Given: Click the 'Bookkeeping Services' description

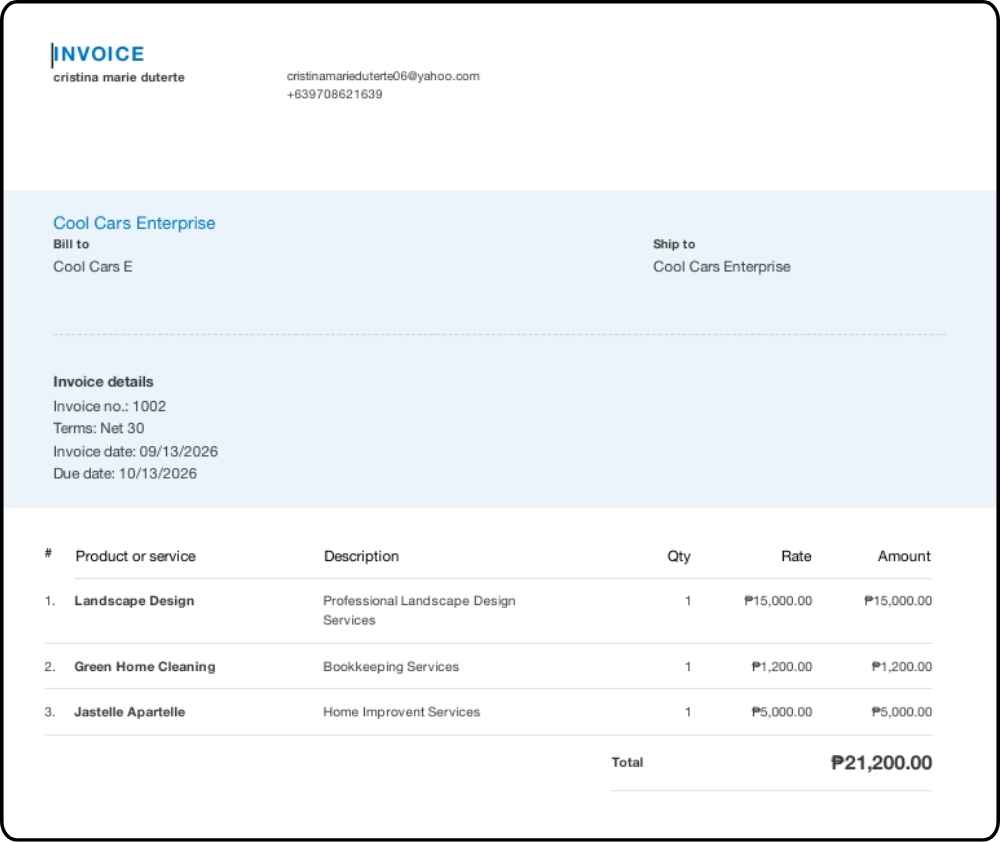Looking at the screenshot, I should point(391,667).
